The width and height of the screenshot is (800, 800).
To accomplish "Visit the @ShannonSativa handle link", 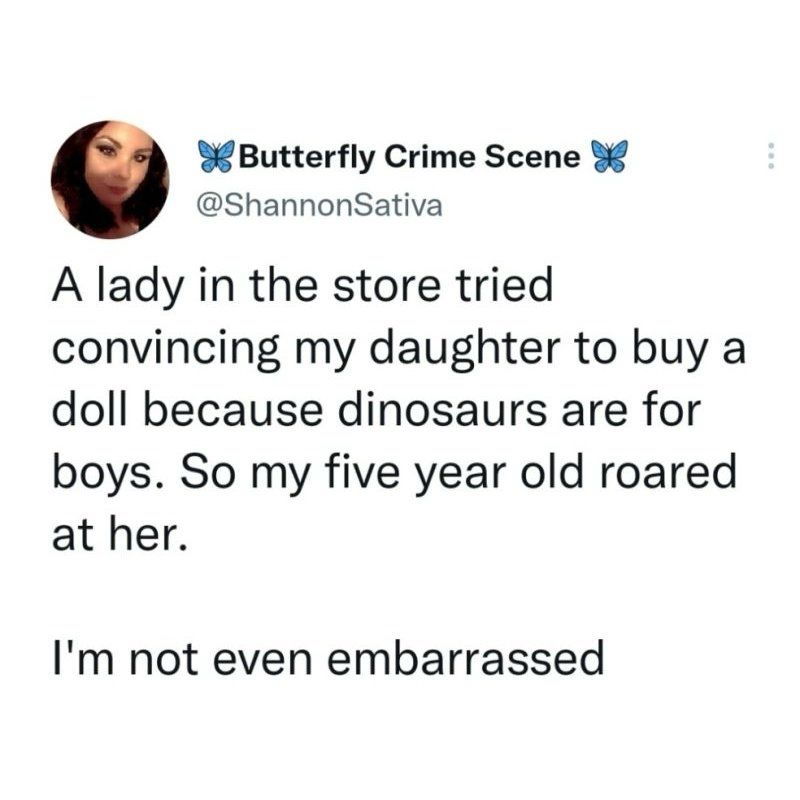I will coord(319,206).
